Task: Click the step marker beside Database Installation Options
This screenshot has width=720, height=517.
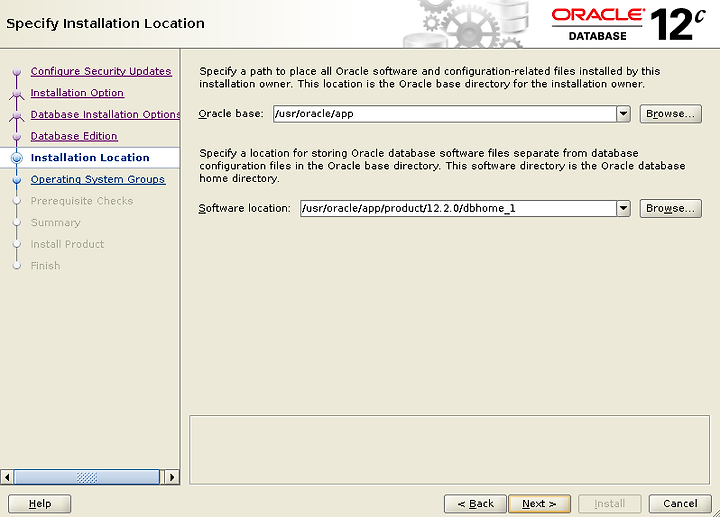Action: [x=17, y=115]
